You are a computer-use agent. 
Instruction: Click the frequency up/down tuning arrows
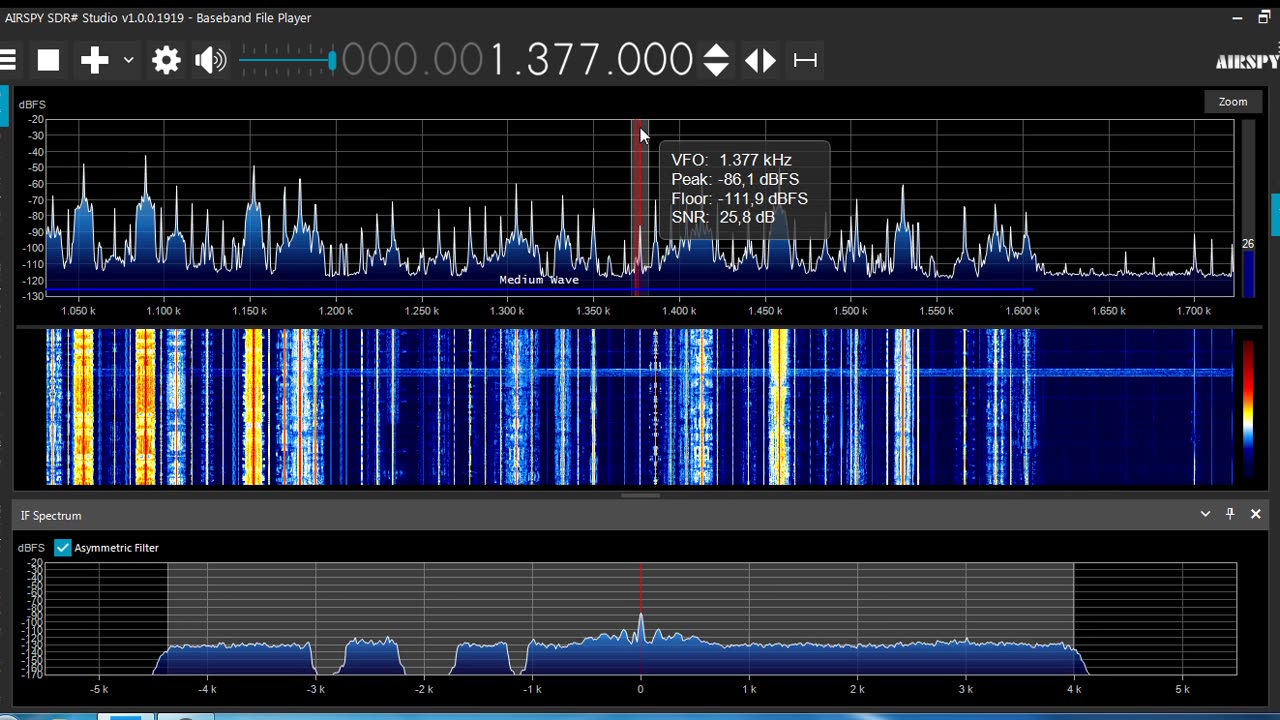click(x=716, y=60)
